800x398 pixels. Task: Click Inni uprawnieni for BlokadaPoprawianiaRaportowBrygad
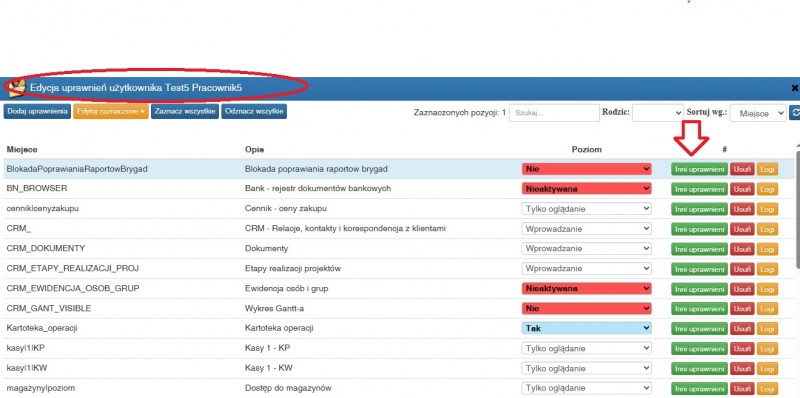[699, 169]
